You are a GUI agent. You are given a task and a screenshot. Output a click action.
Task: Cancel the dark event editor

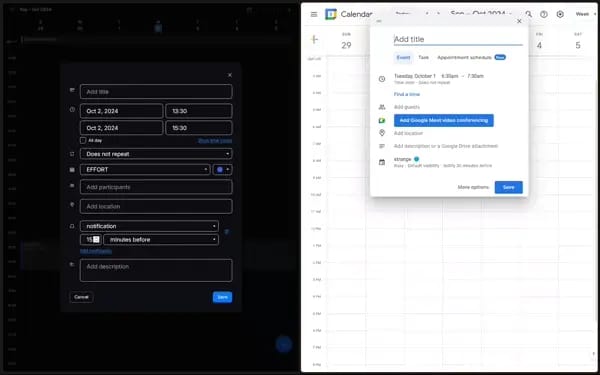pyautogui.click(x=81, y=297)
